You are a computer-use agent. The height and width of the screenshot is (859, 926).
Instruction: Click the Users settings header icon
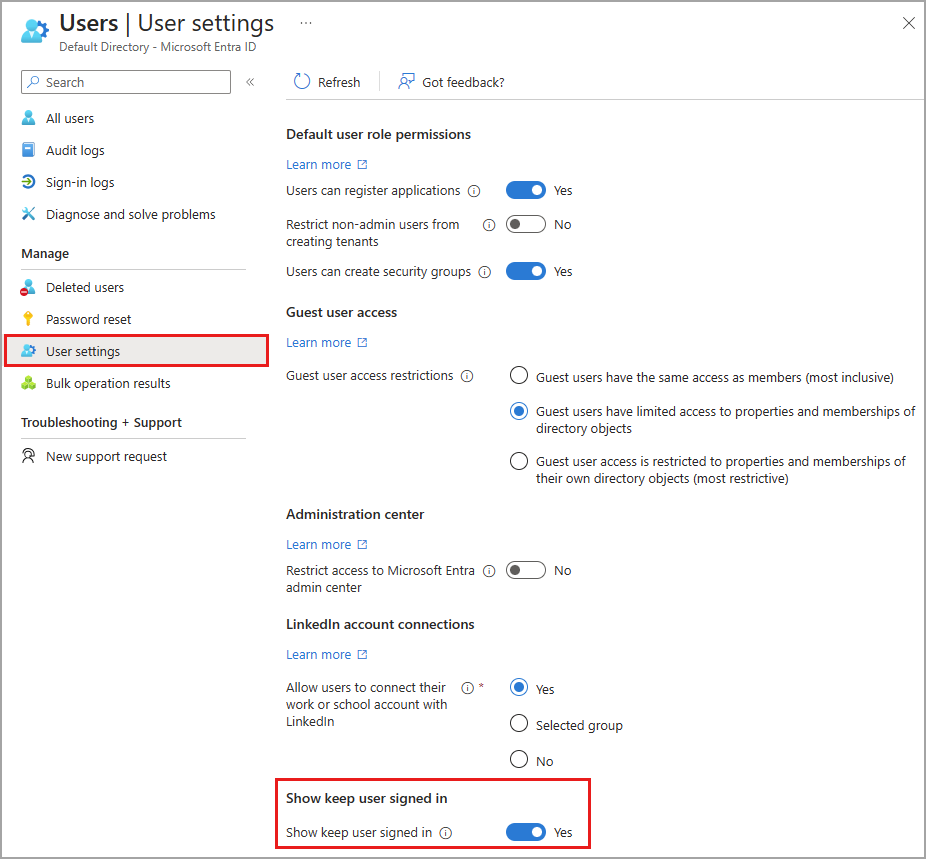point(35,31)
